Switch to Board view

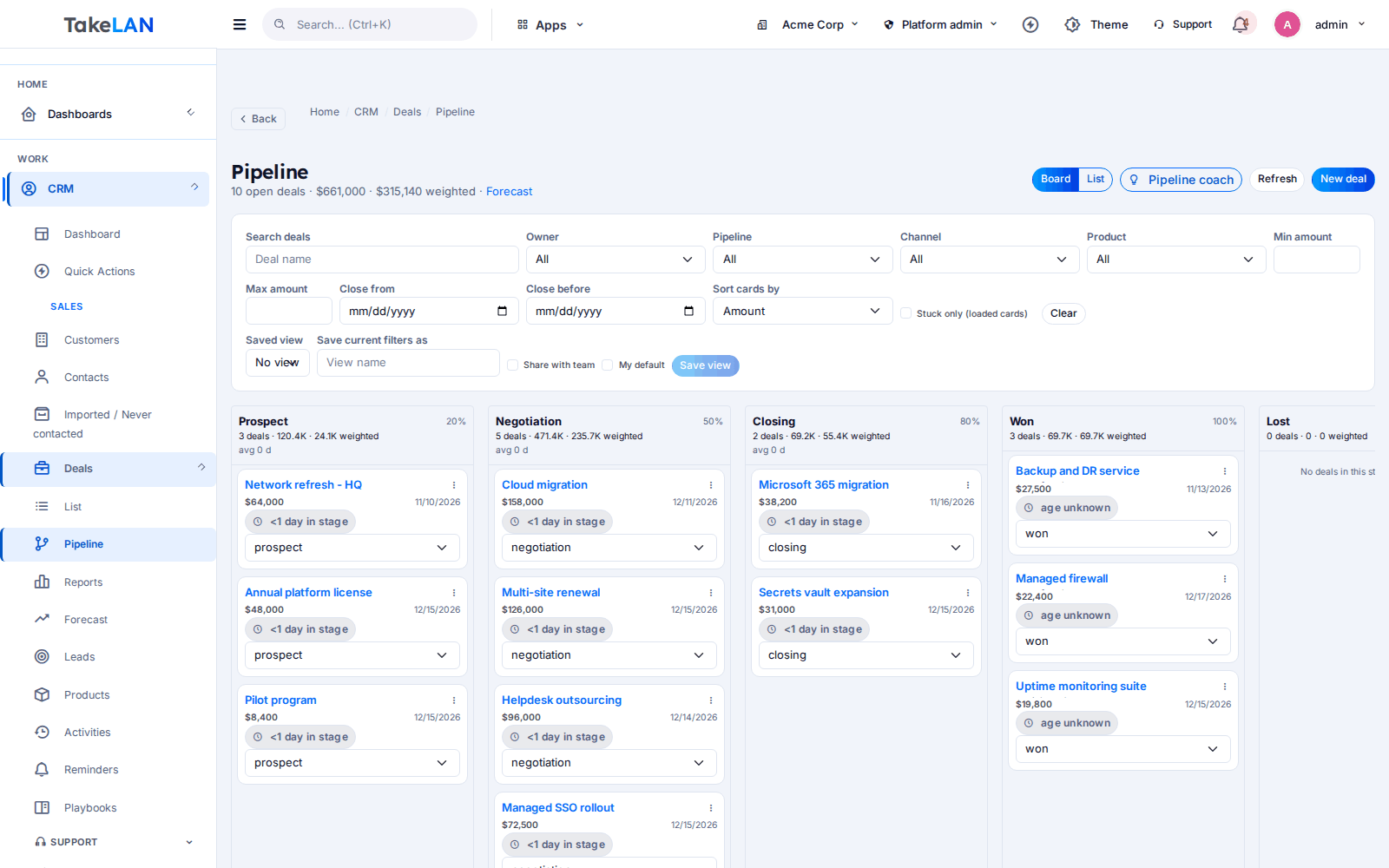click(x=1056, y=180)
